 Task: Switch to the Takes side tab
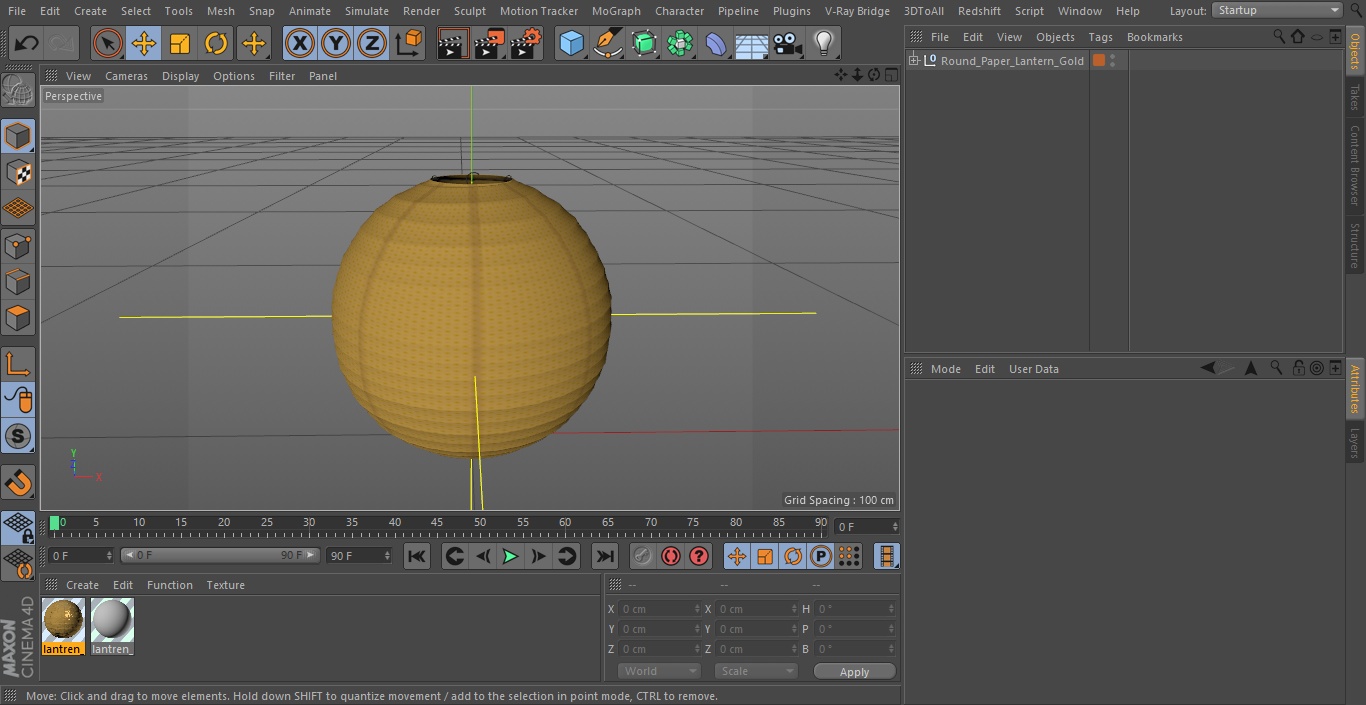(1355, 97)
